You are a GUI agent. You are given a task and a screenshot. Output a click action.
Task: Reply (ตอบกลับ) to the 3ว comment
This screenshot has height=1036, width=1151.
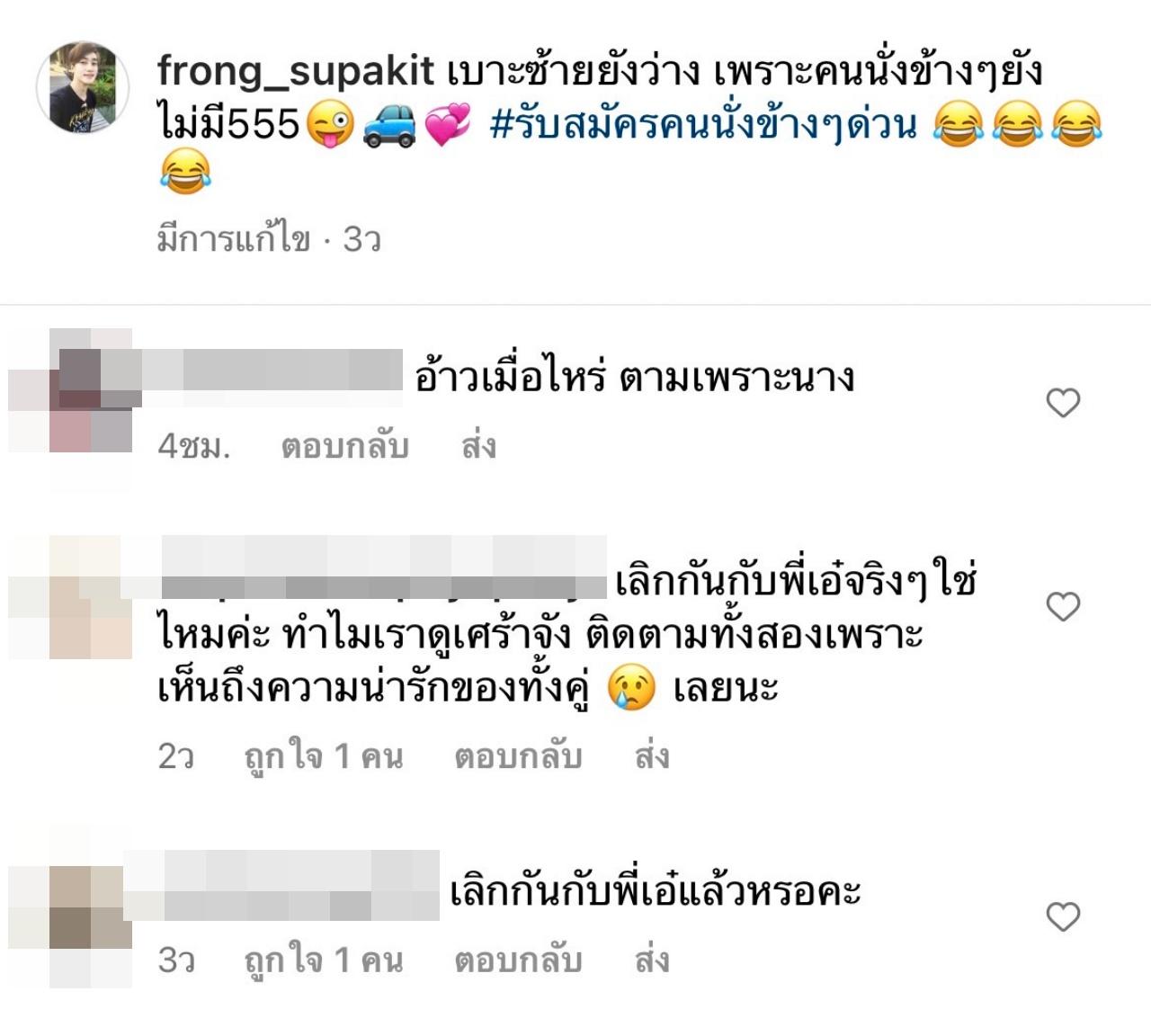[x=518, y=960]
